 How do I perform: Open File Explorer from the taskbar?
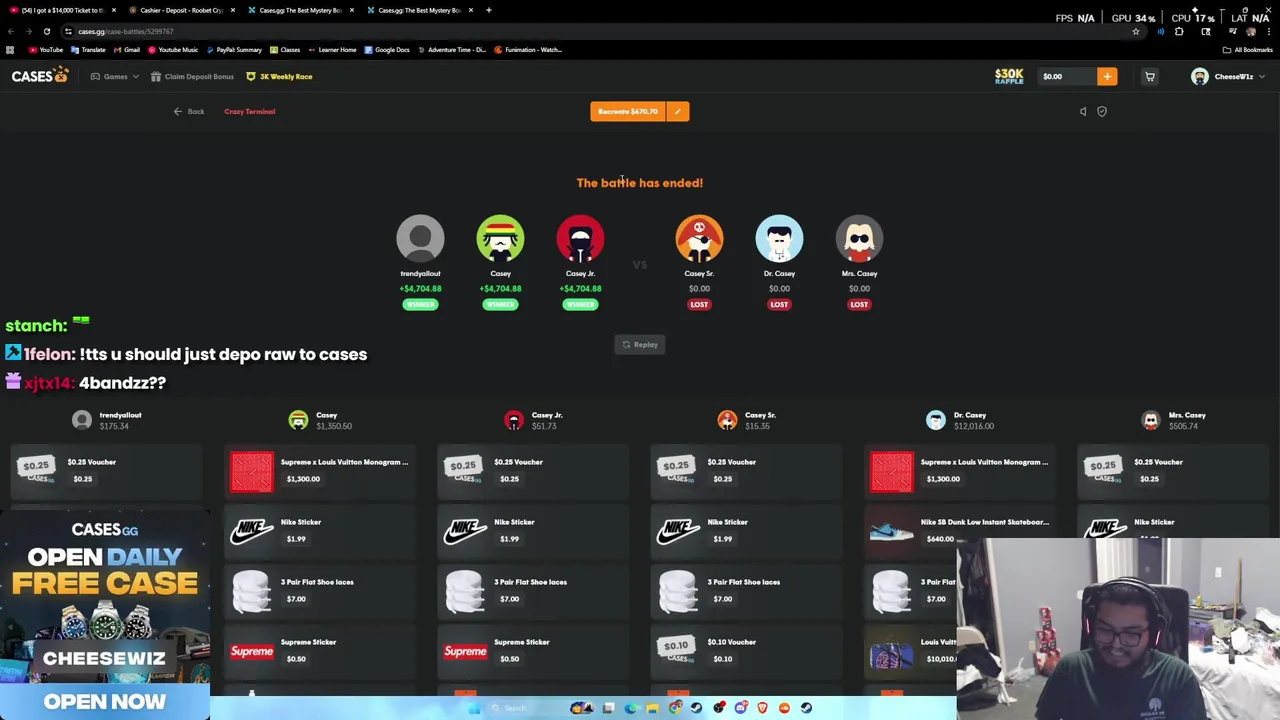pos(652,708)
